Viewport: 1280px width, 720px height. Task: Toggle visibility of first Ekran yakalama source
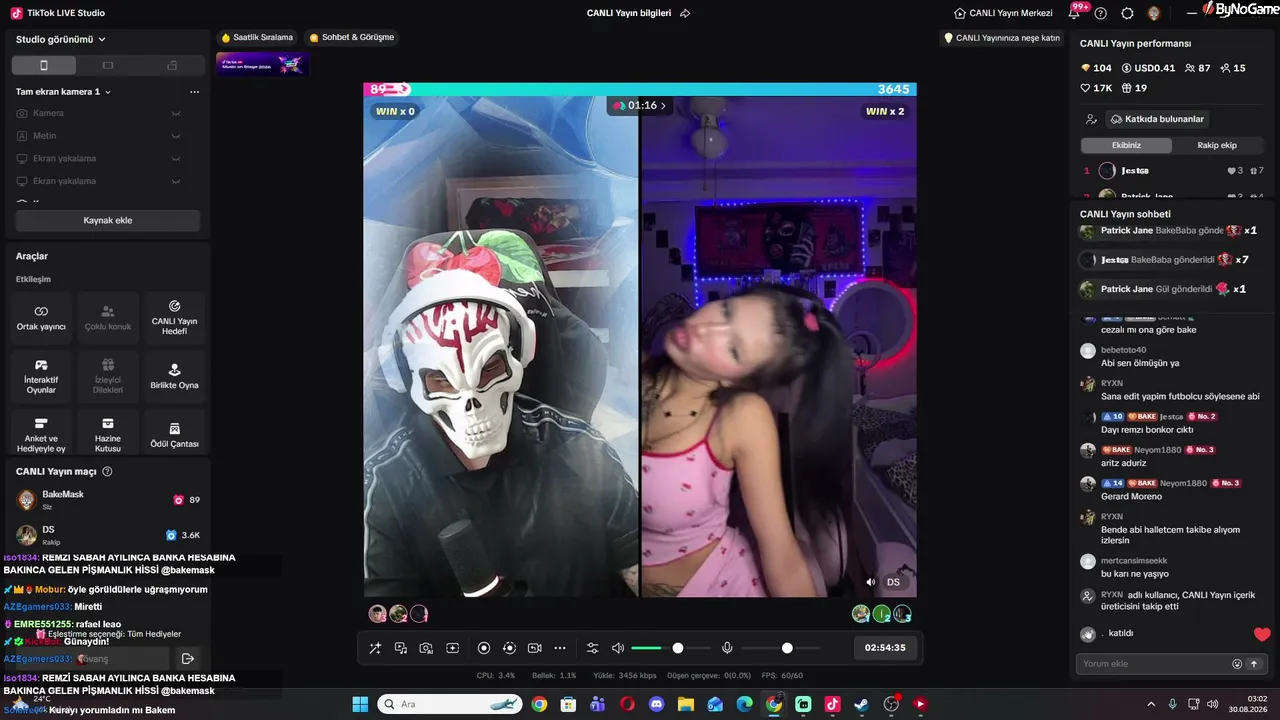tap(175, 158)
